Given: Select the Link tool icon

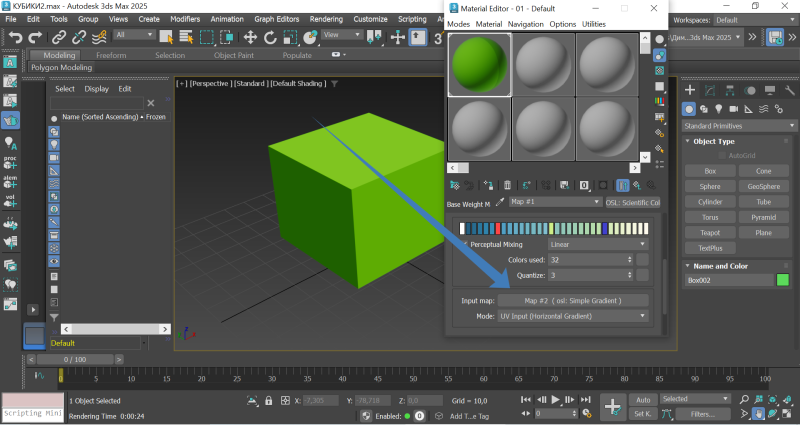Looking at the screenshot, I should pyautogui.click(x=59, y=37).
